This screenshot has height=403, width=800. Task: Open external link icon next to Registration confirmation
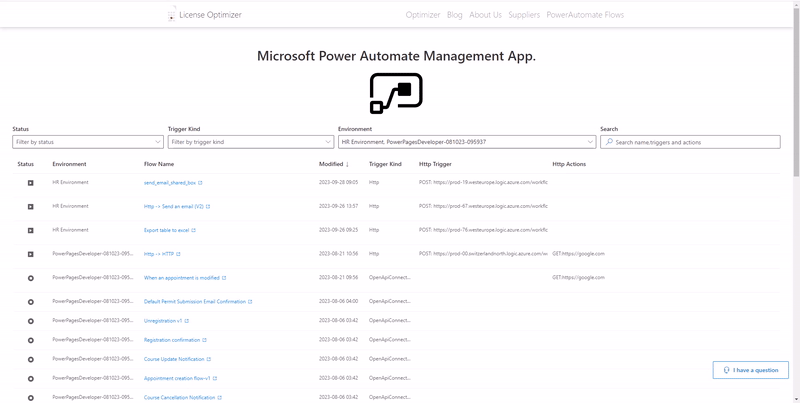pos(205,340)
